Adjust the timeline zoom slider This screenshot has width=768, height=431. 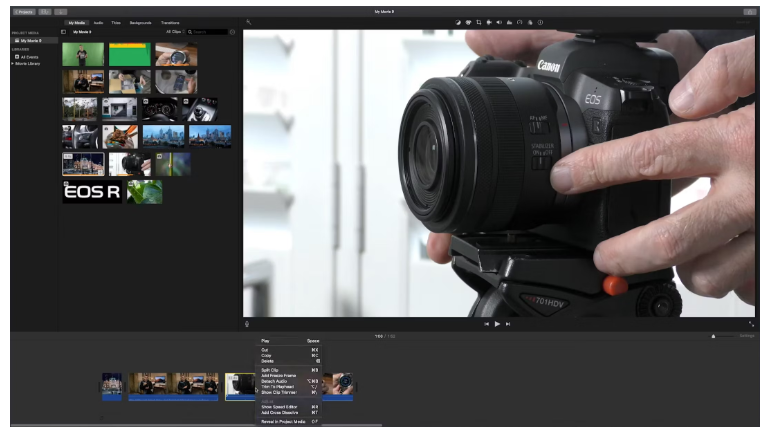722,336
